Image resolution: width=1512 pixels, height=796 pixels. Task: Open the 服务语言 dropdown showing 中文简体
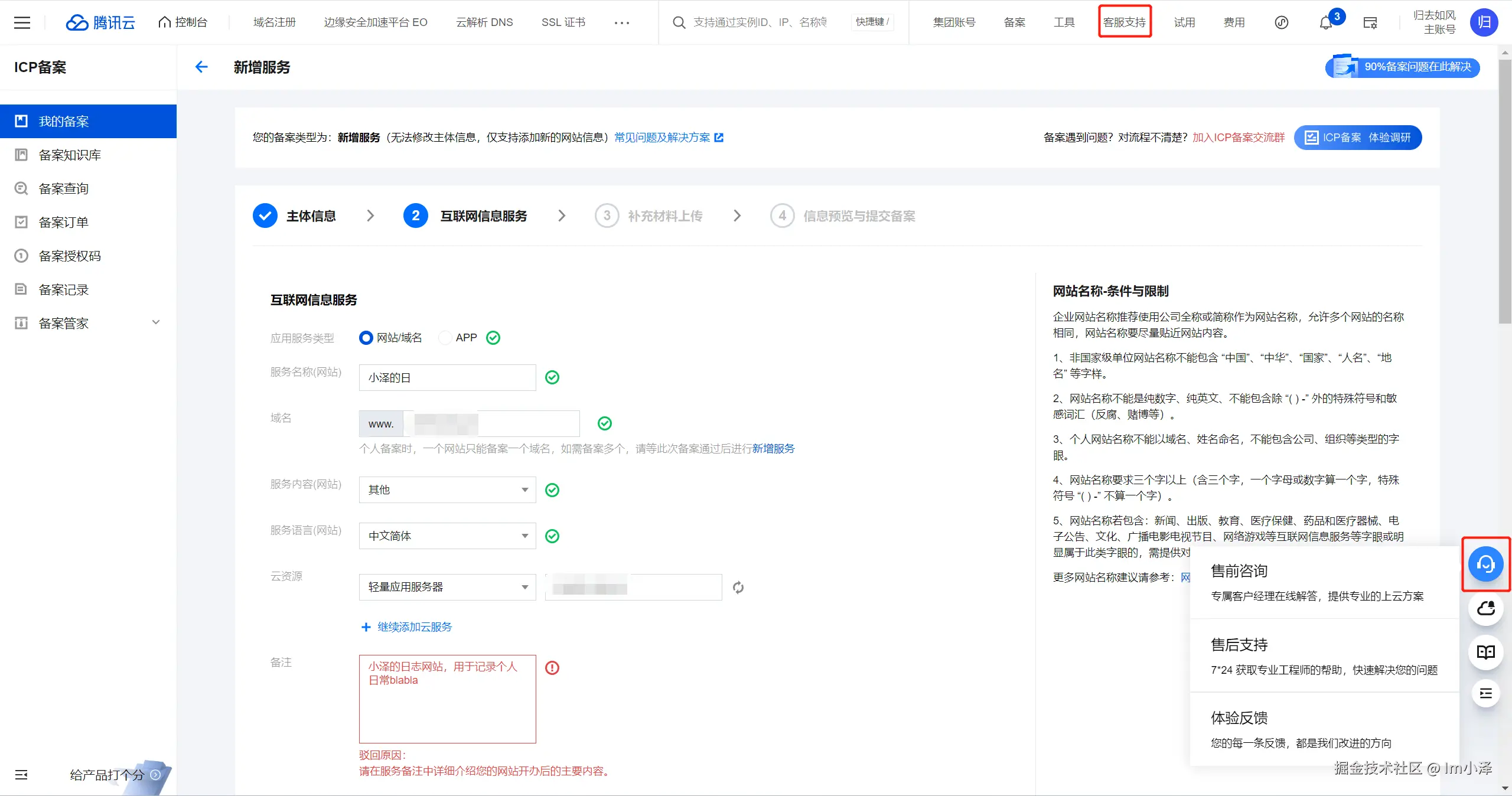pos(447,536)
